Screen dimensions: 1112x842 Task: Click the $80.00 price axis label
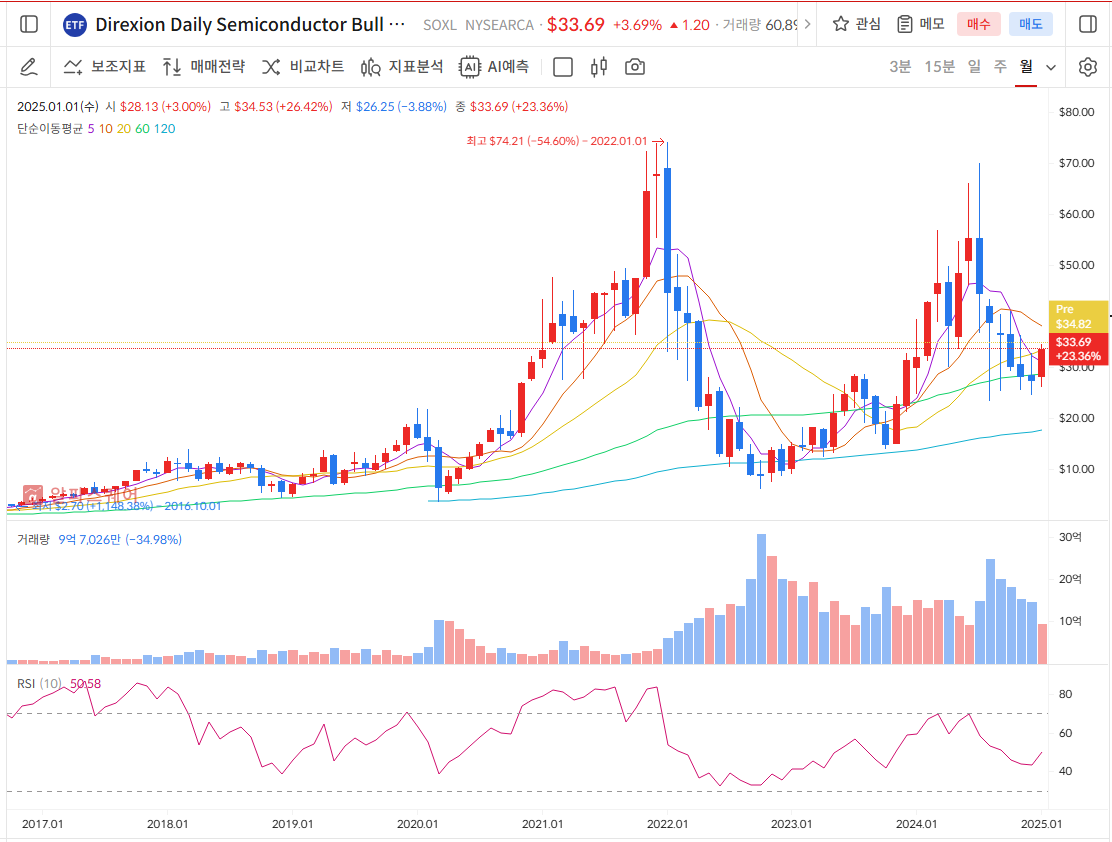click(1076, 112)
